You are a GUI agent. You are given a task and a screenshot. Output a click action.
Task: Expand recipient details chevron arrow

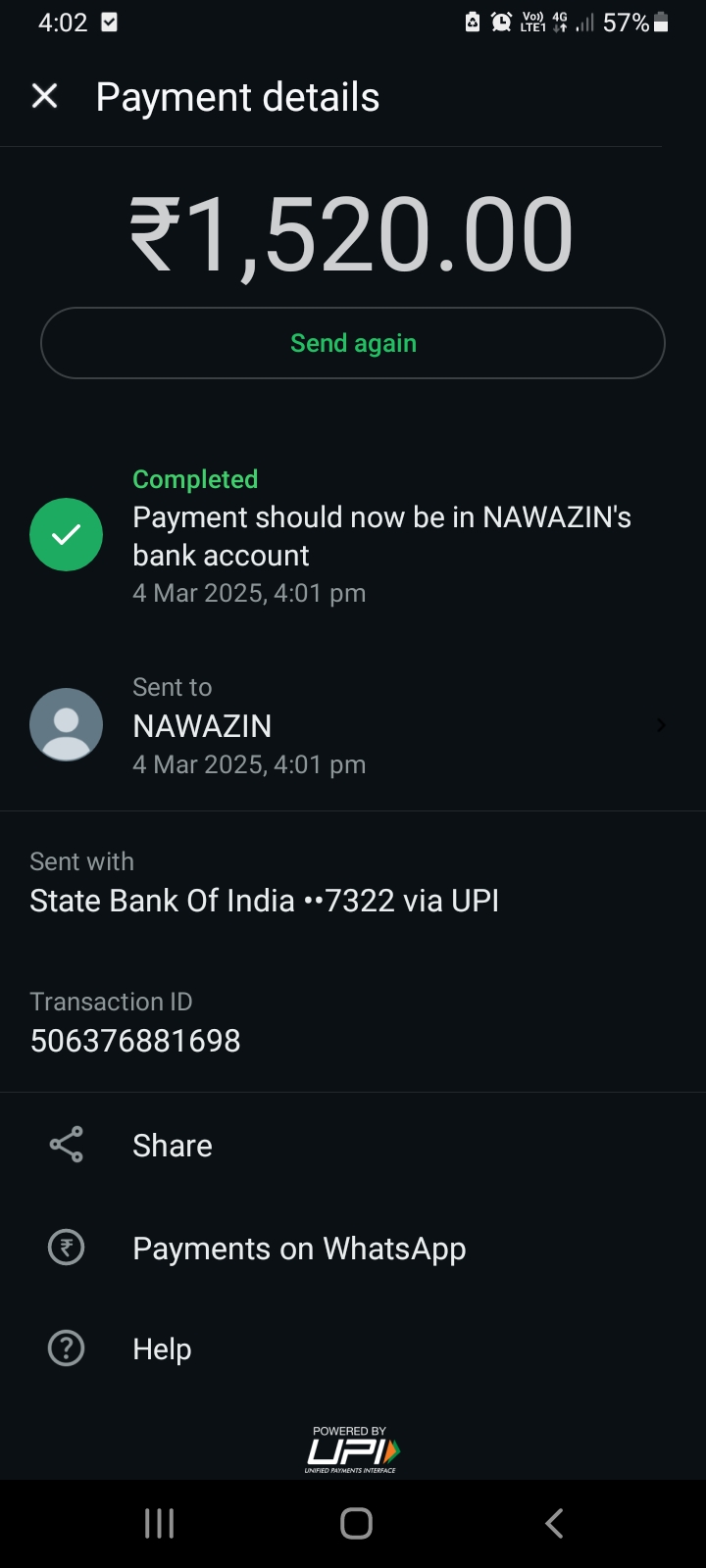pyautogui.click(x=661, y=725)
